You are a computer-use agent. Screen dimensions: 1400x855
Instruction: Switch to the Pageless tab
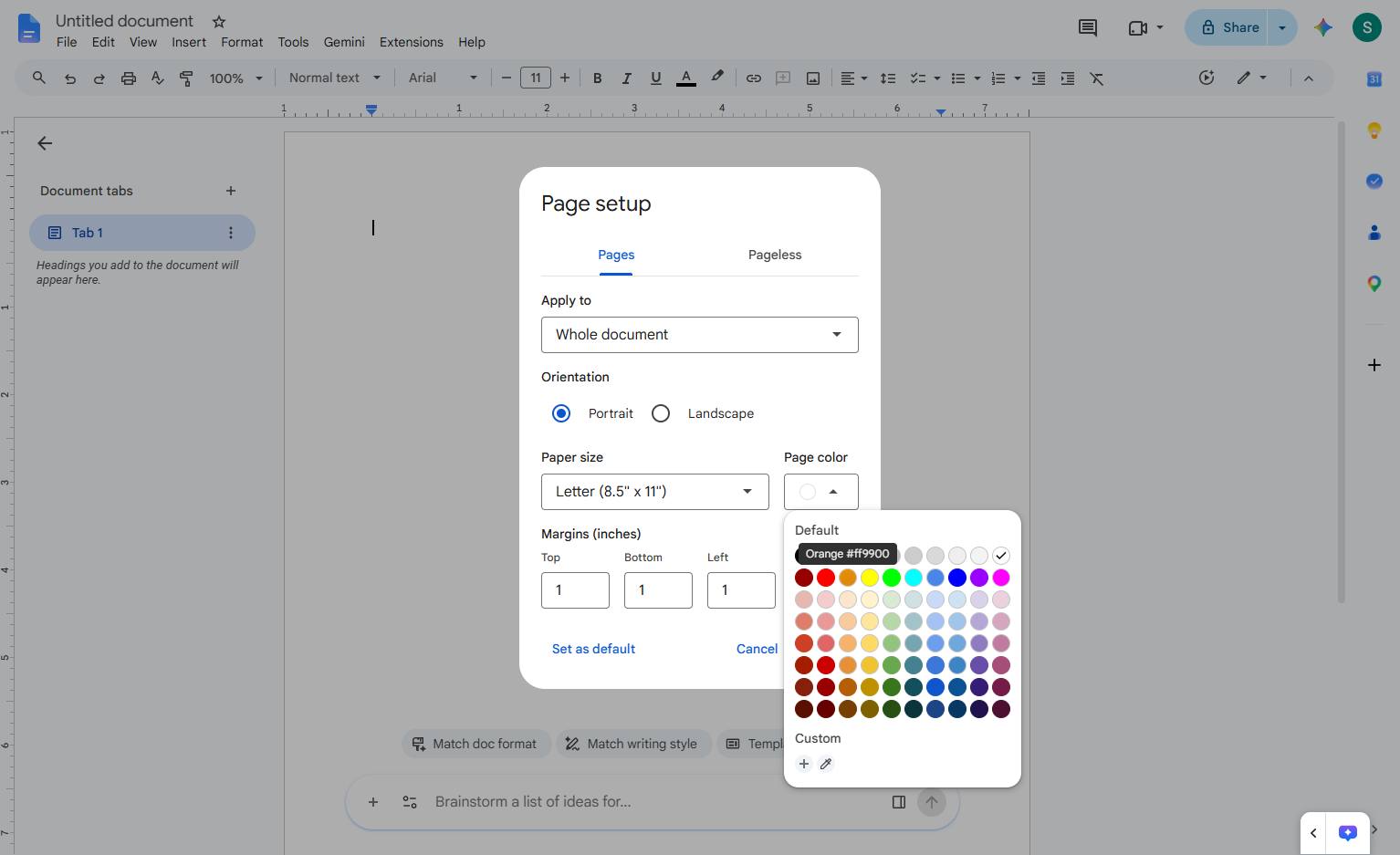pyautogui.click(x=775, y=255)
